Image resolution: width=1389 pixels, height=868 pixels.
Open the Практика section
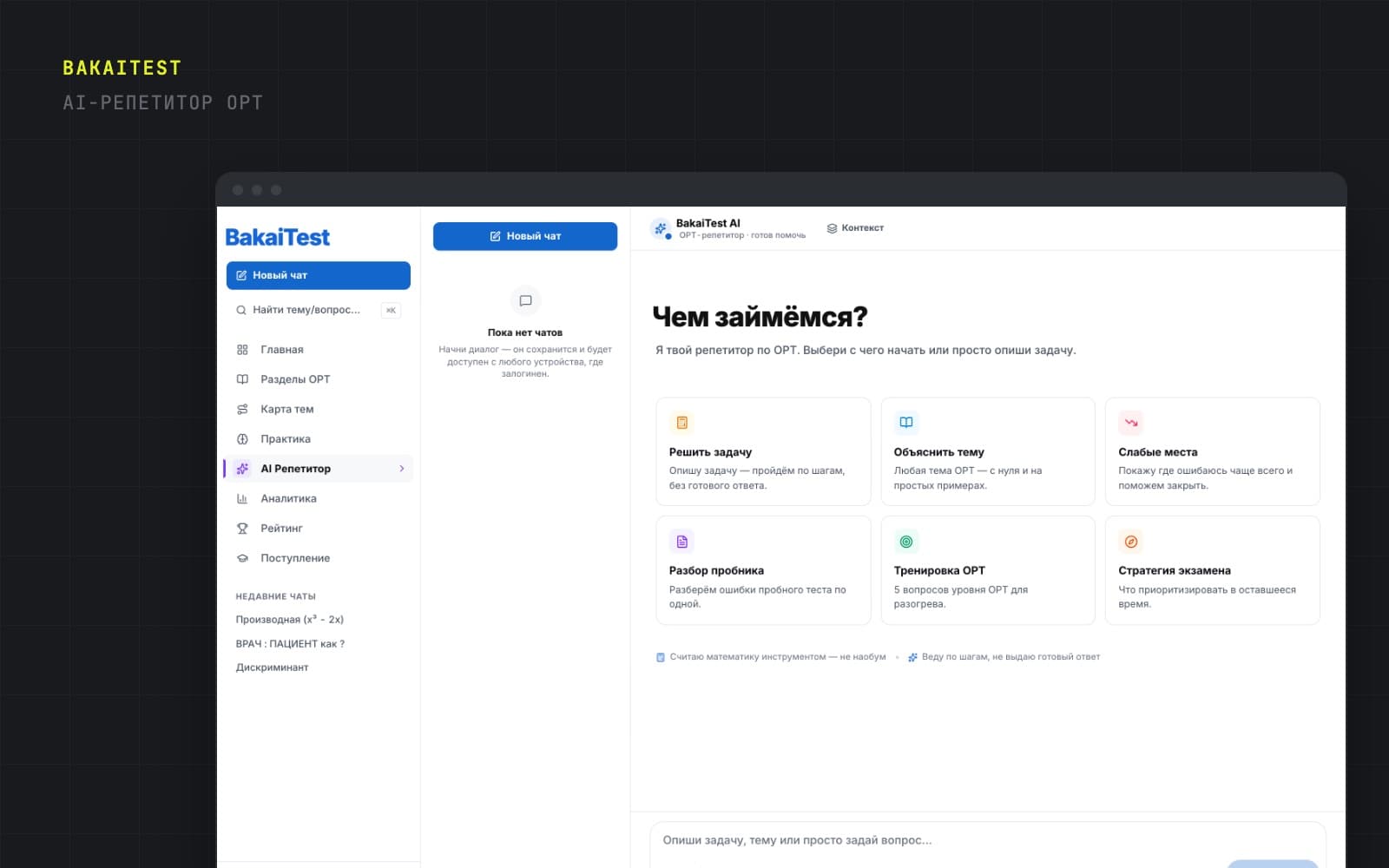(318, 438)
